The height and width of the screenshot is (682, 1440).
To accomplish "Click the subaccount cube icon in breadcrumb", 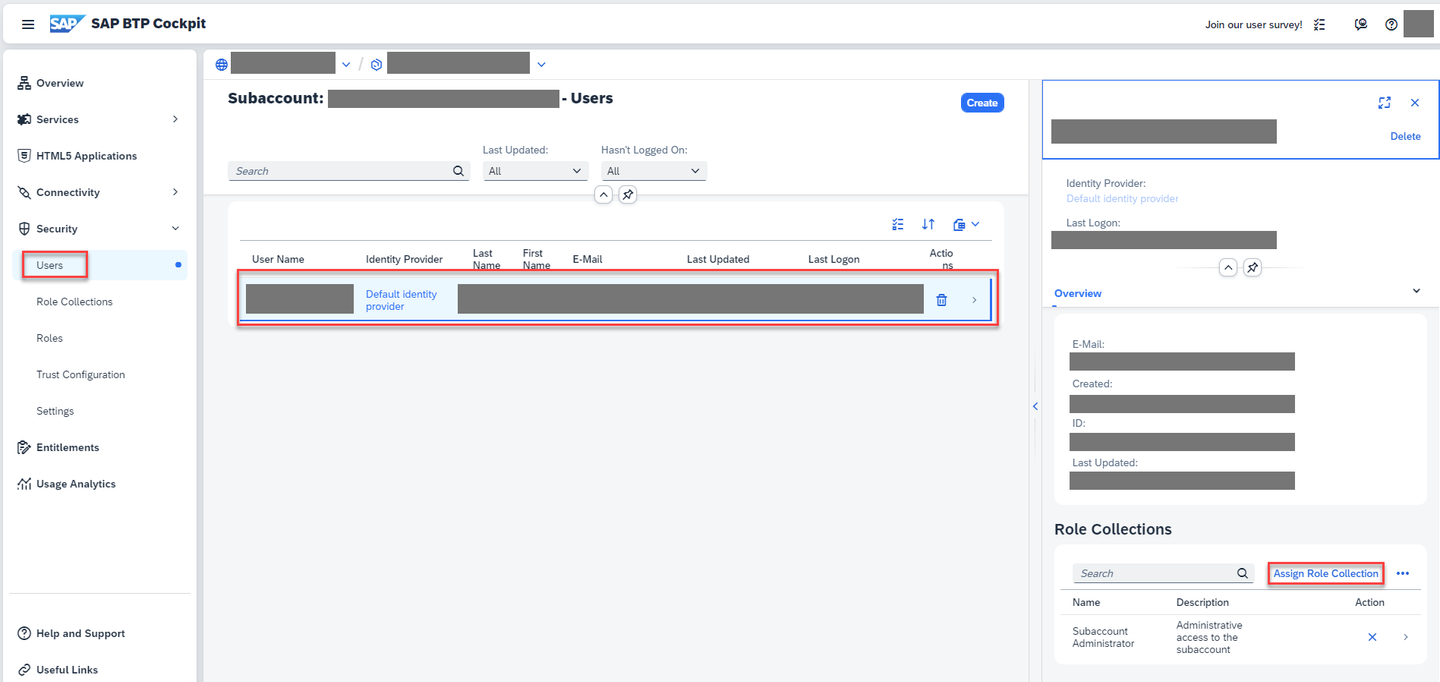I will click(x=377, y=64).
